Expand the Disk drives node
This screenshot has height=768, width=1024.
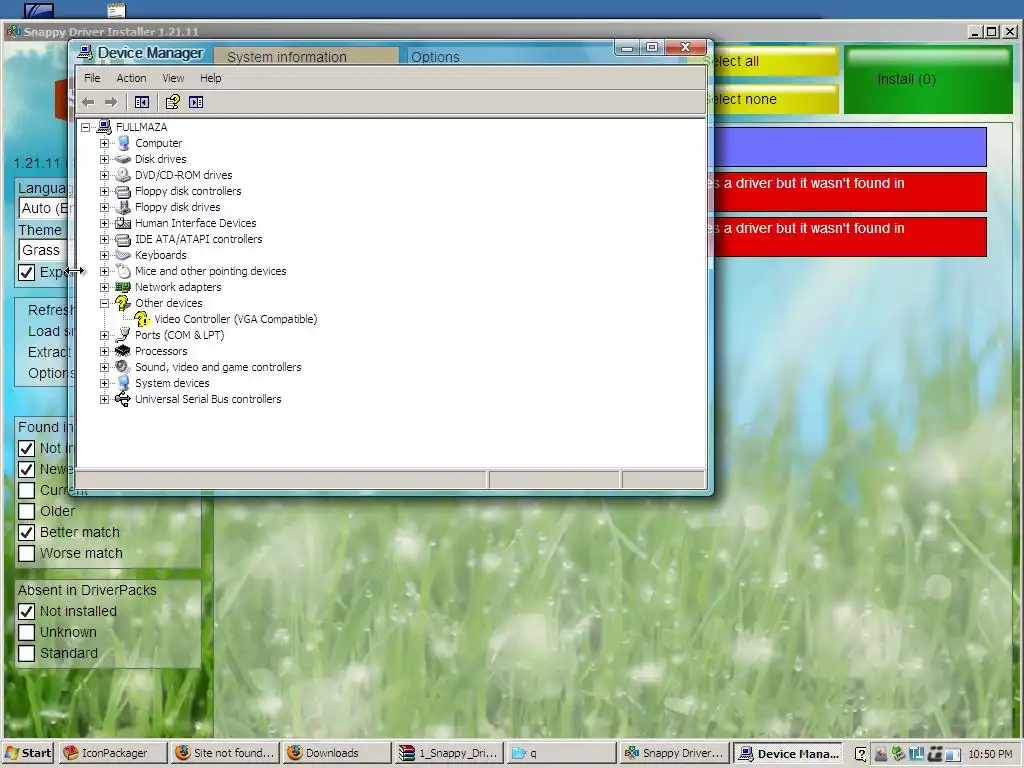pyautogui.click(x=104, y=159)
